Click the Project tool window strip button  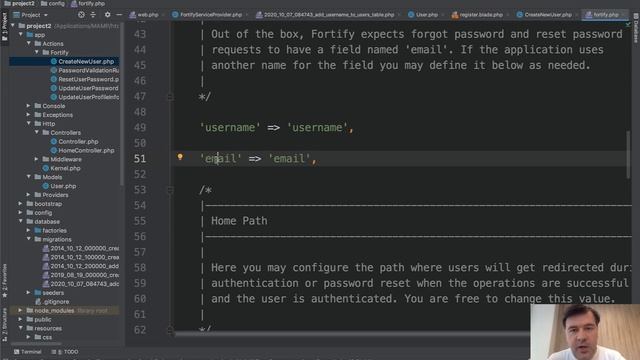coord(4,27)
